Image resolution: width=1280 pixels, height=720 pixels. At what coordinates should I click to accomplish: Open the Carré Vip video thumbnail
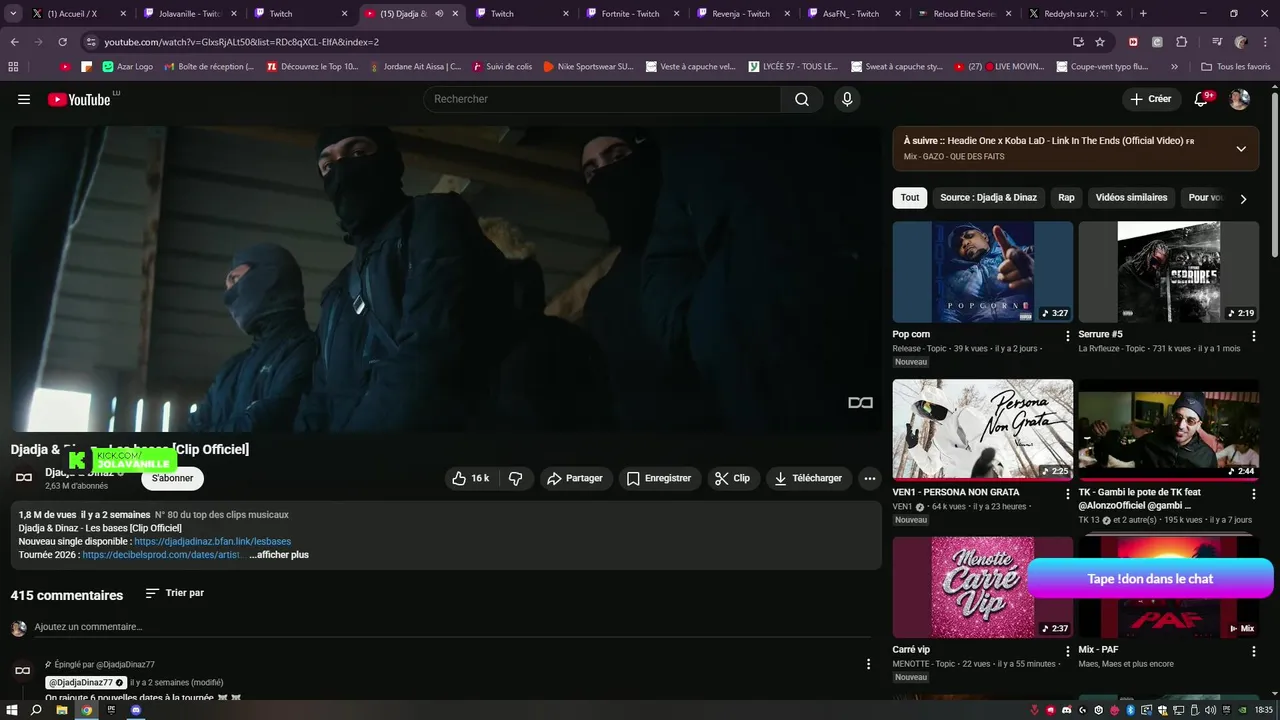coord(983,587)
